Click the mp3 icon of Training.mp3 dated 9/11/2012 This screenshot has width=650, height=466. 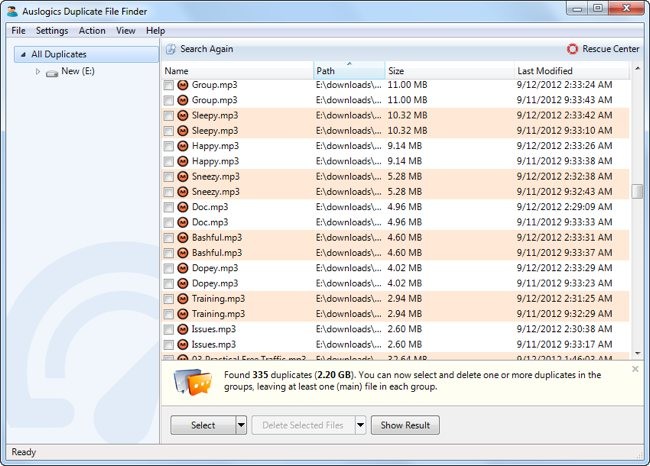point(182,314)
